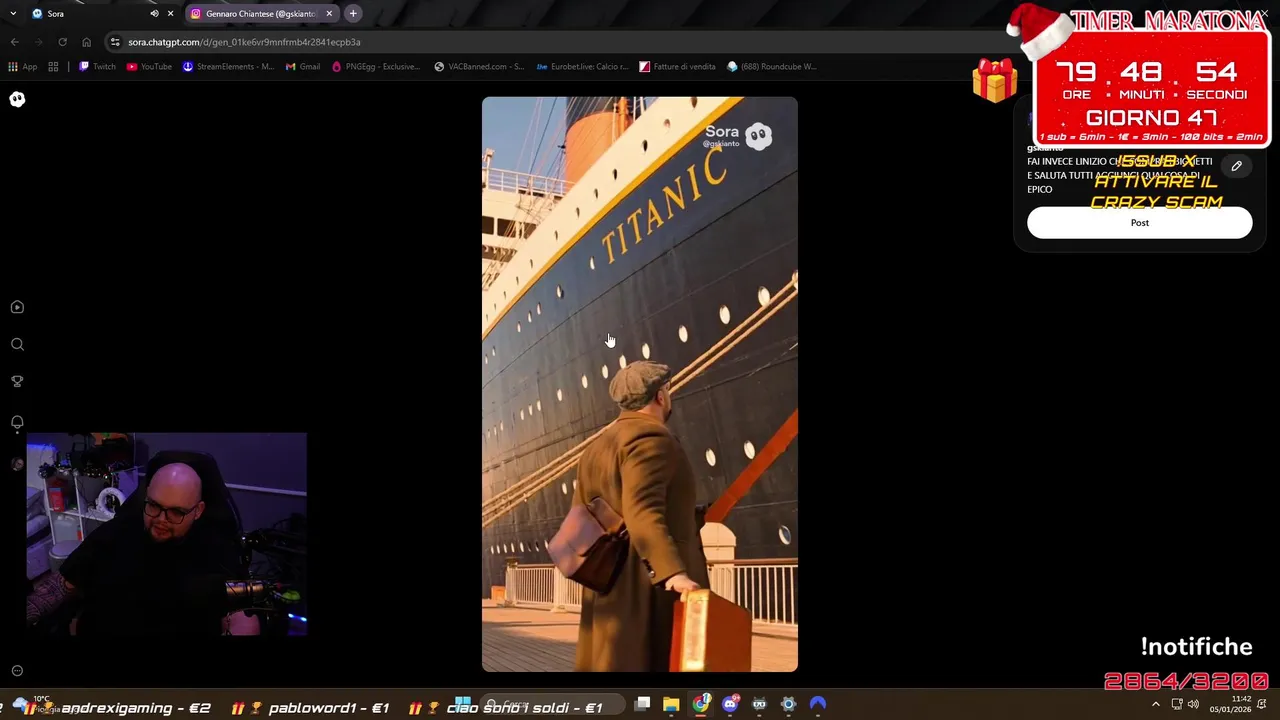Open the Sora home logo in sidebar
This screenshot has width=1280, height=720.
tap(17, 99)
